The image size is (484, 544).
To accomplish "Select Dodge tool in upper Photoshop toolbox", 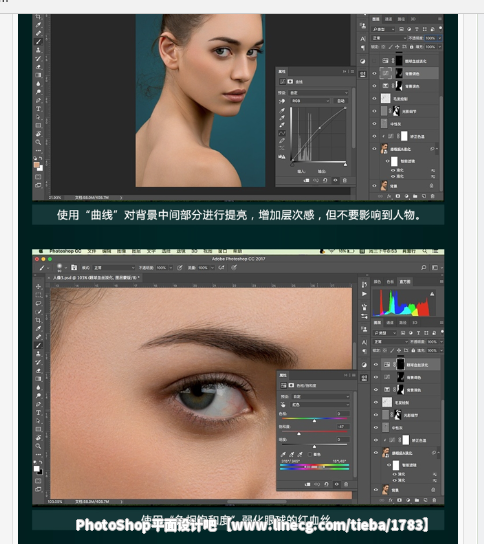I will tap(38, 92).
